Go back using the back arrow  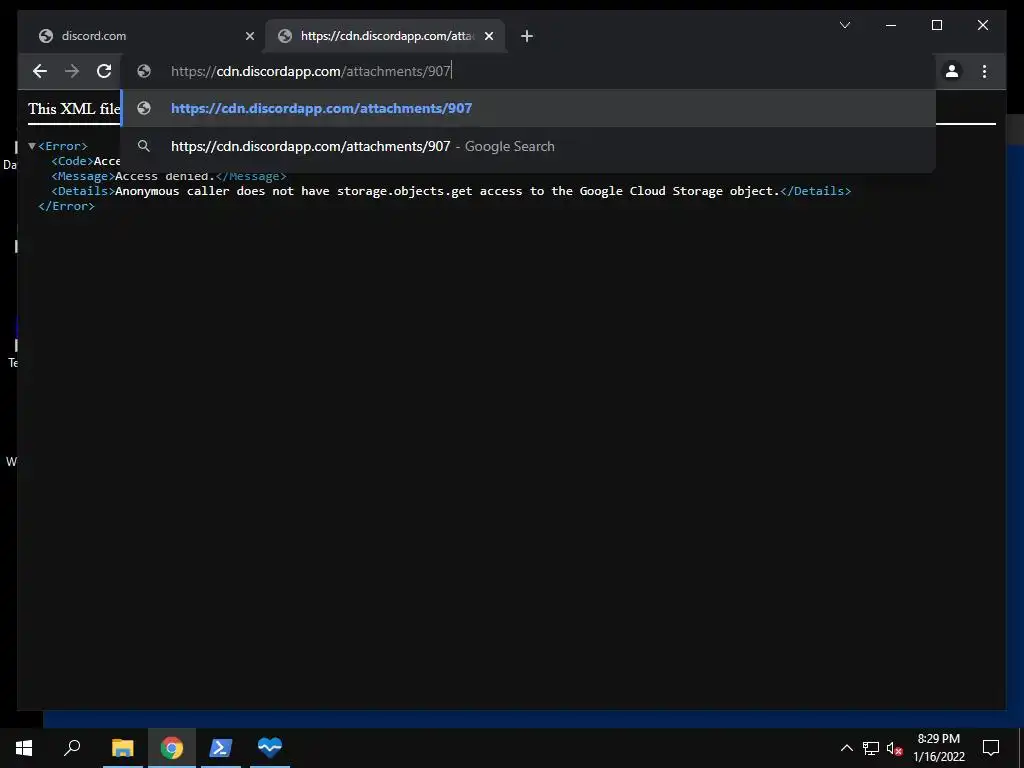(40, 71)
